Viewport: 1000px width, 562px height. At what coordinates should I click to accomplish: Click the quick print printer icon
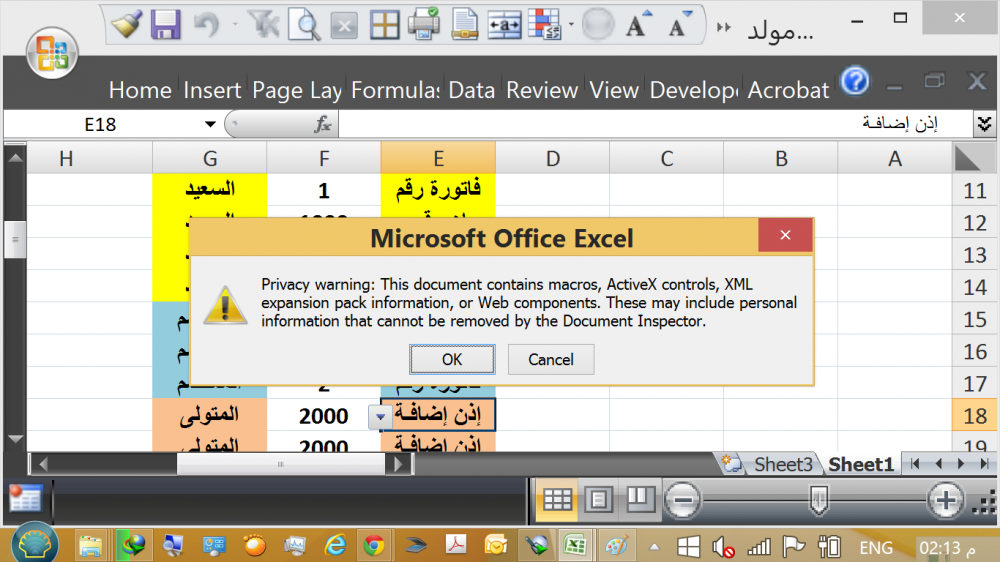(423, 24)
